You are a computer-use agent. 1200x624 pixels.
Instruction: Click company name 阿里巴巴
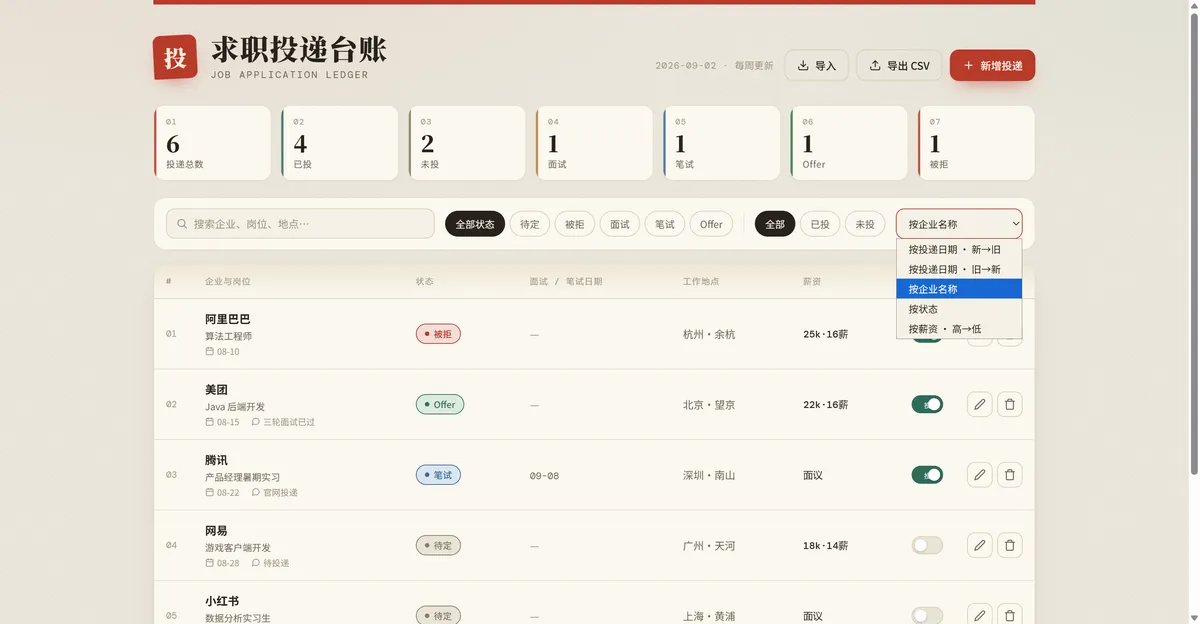coord(228,319)
